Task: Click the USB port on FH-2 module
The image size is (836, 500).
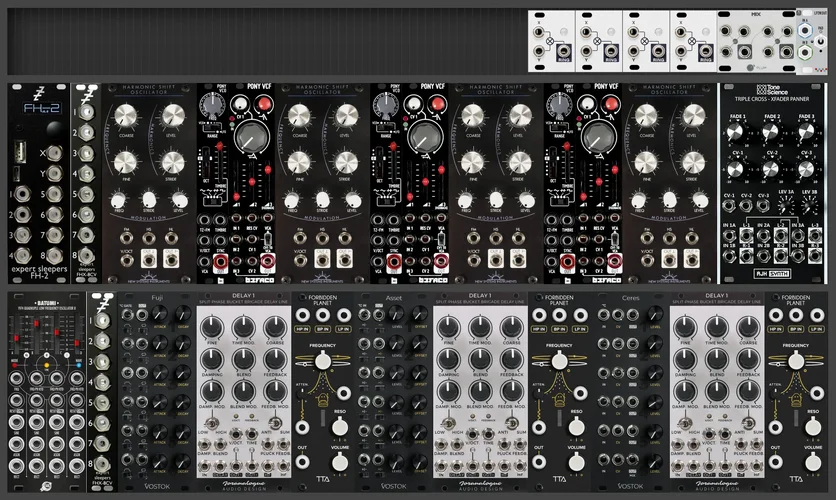Action: coord(20,151)
